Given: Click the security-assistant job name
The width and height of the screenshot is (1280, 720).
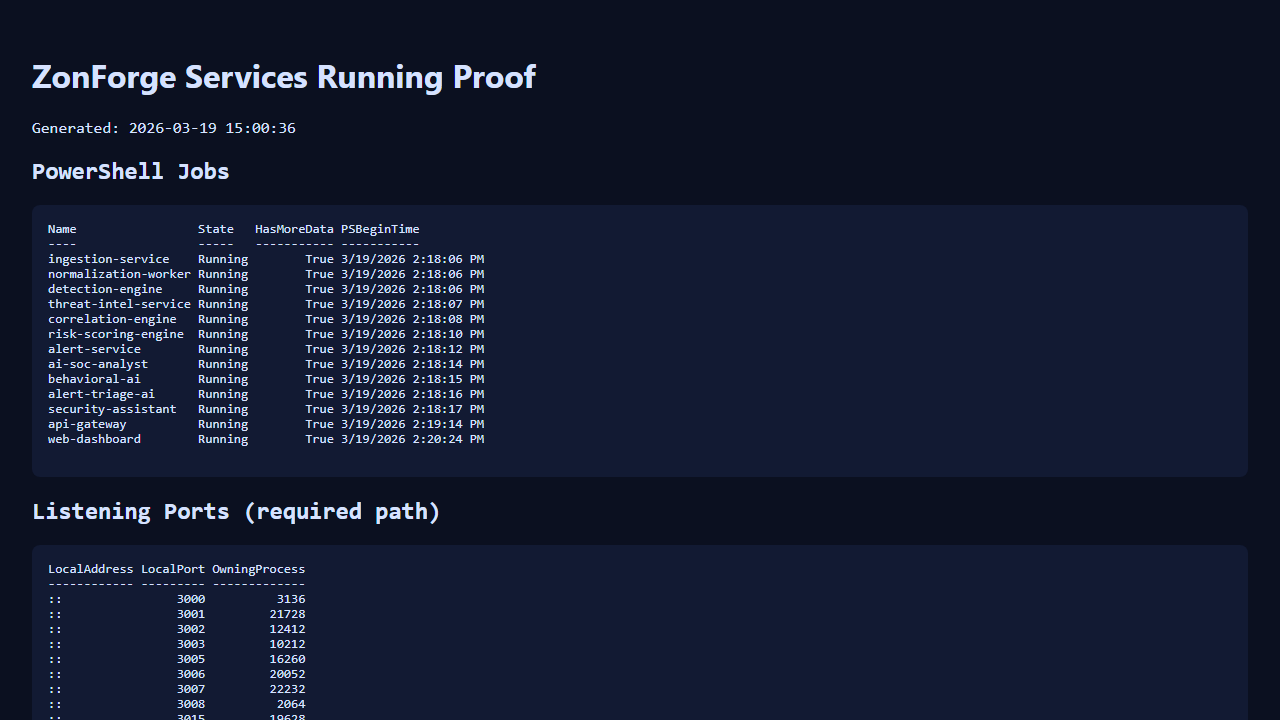Looking at the screenshot, I should tap(112, 409).
